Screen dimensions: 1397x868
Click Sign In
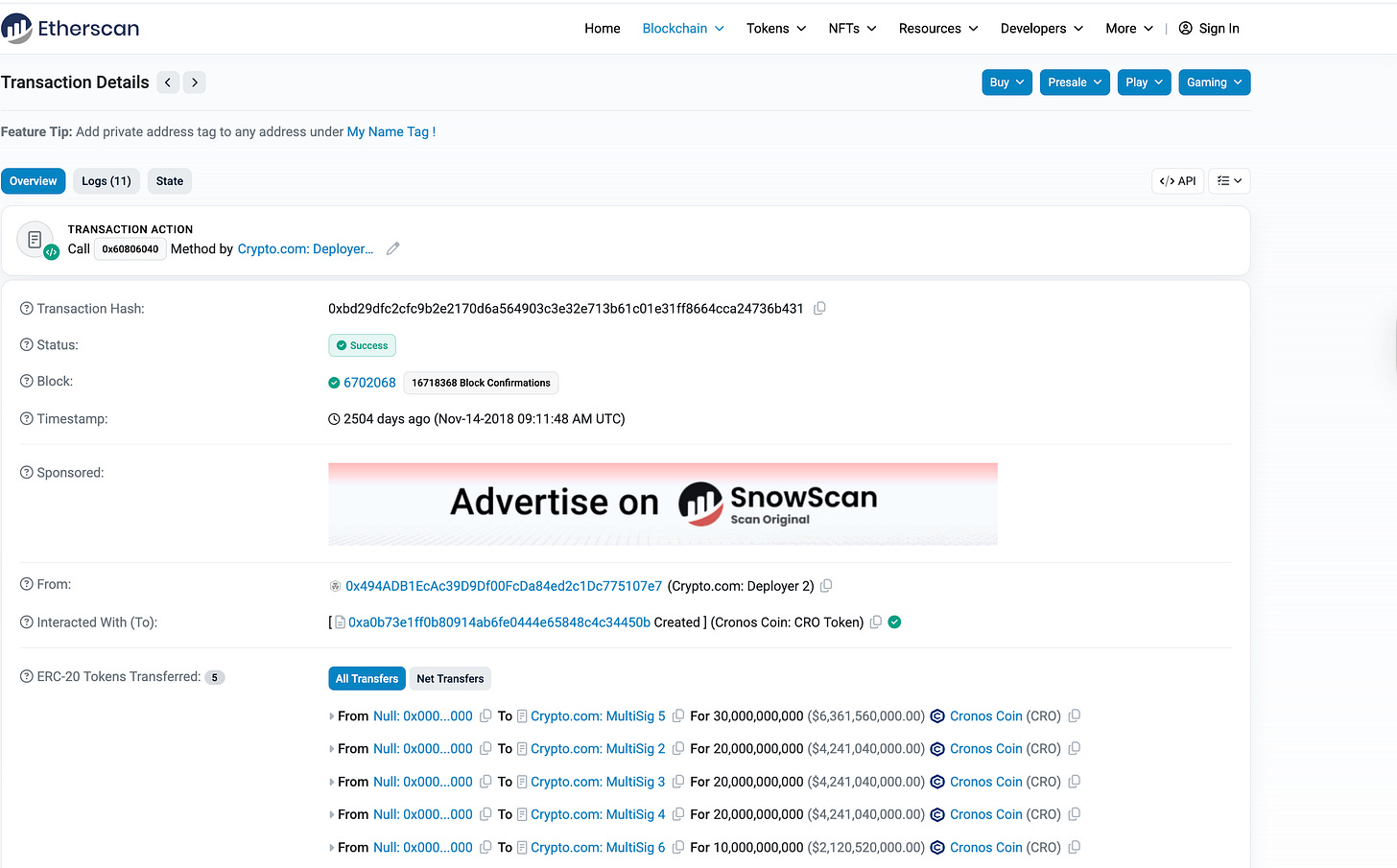pyautogui.click(x=1209, y=29)
